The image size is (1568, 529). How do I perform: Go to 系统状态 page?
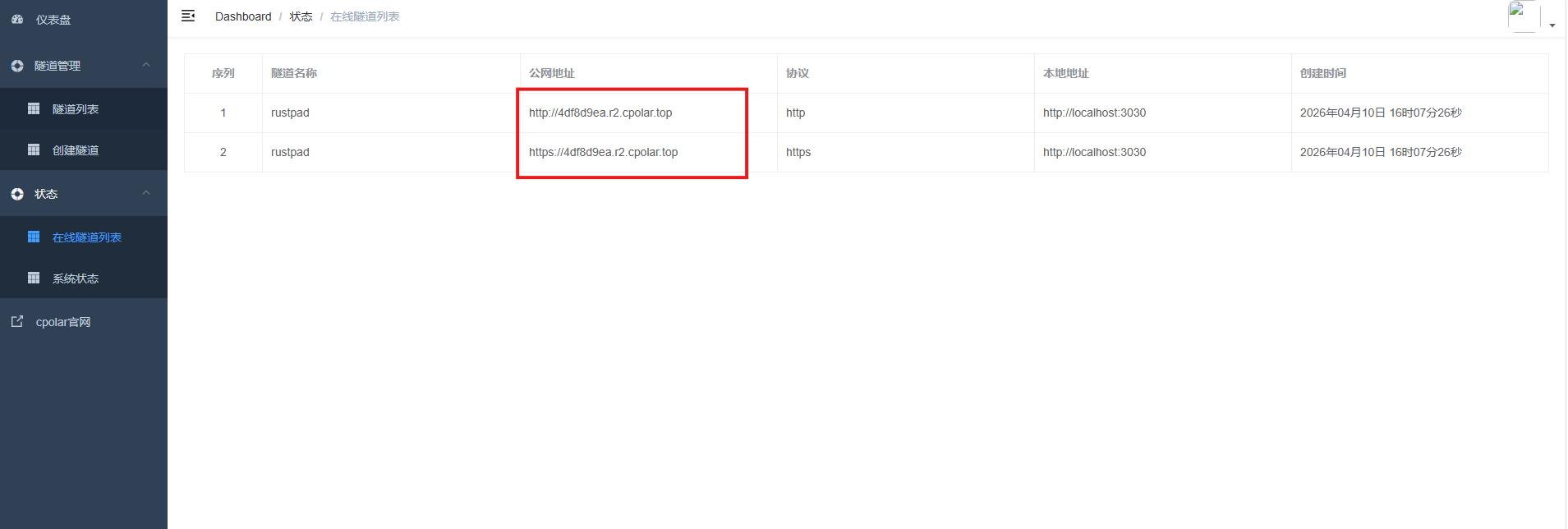pyautogui.click(x=76, y=278)
